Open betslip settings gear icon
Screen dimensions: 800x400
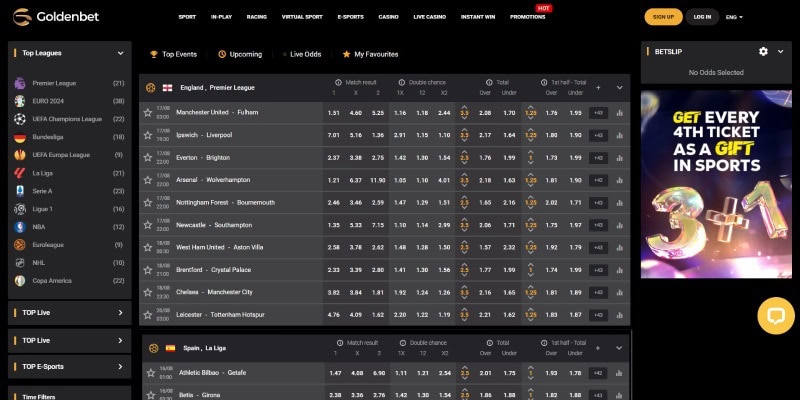pos(763,52)
